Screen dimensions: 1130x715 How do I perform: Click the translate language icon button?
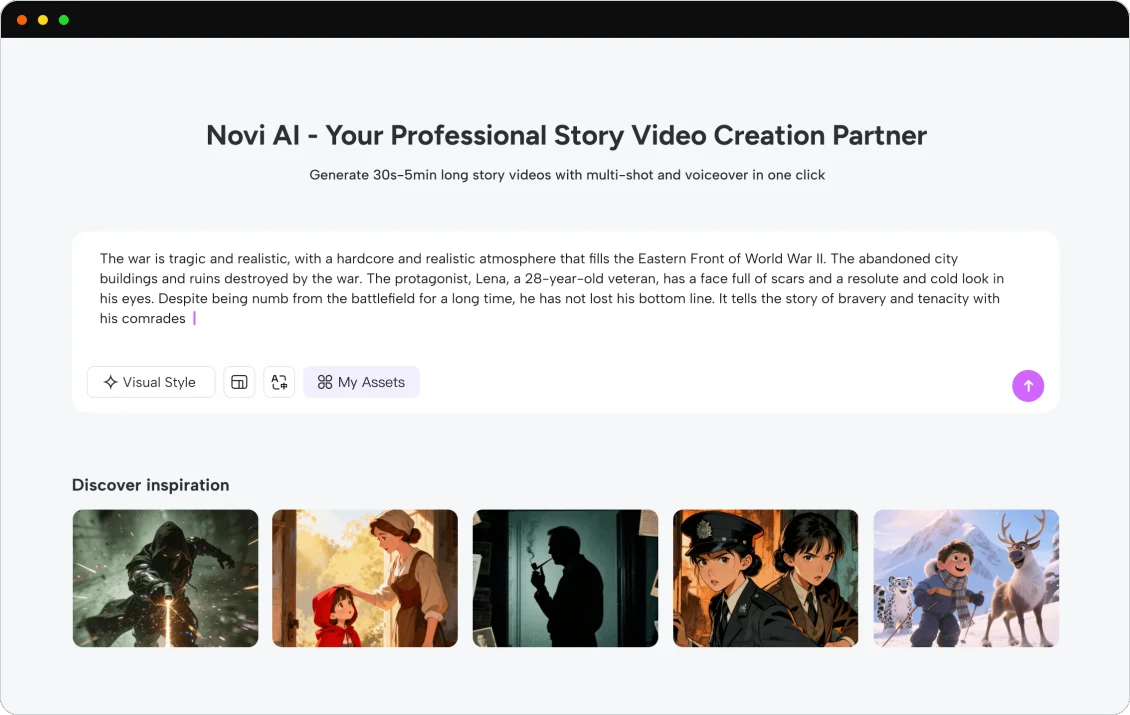click(279, 382)
